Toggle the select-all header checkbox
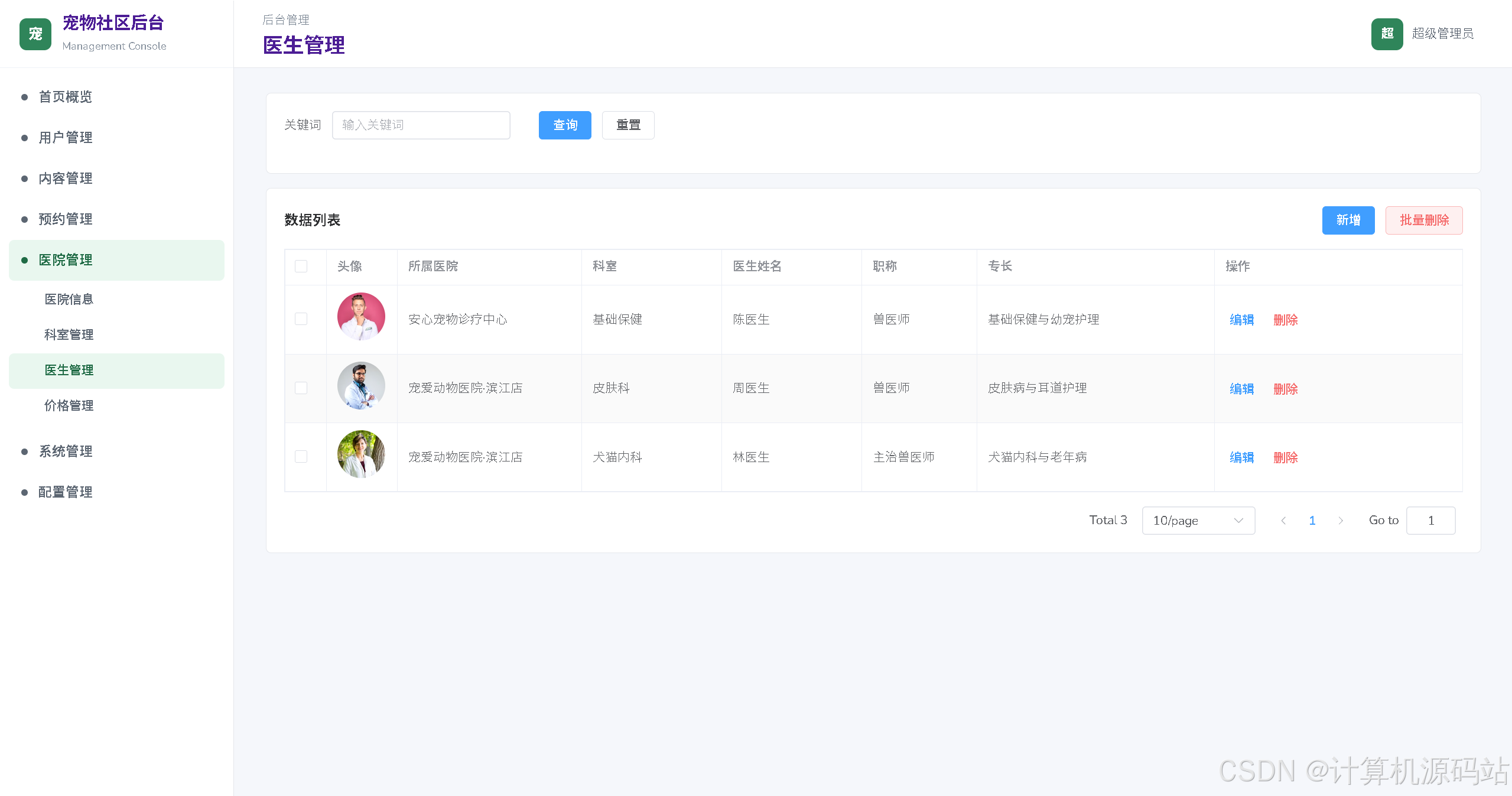The width and height of the screenshot is (1512, 796). coord(301,267)
